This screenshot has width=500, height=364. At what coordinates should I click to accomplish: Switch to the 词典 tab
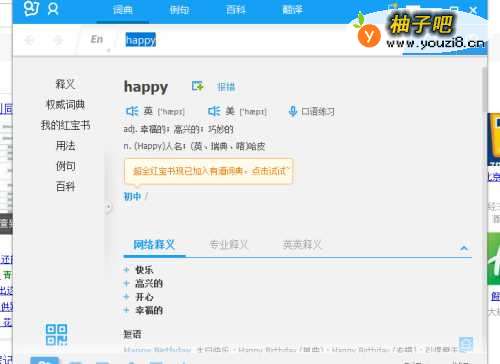pyautogui.click(x=123, y=10)
